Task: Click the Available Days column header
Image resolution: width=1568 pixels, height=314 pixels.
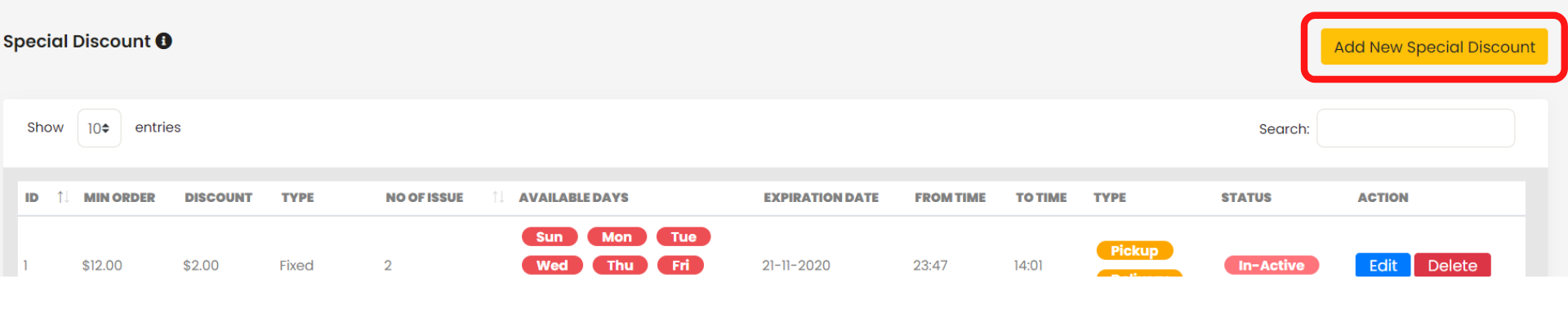Action: click(x=573, y=197)
